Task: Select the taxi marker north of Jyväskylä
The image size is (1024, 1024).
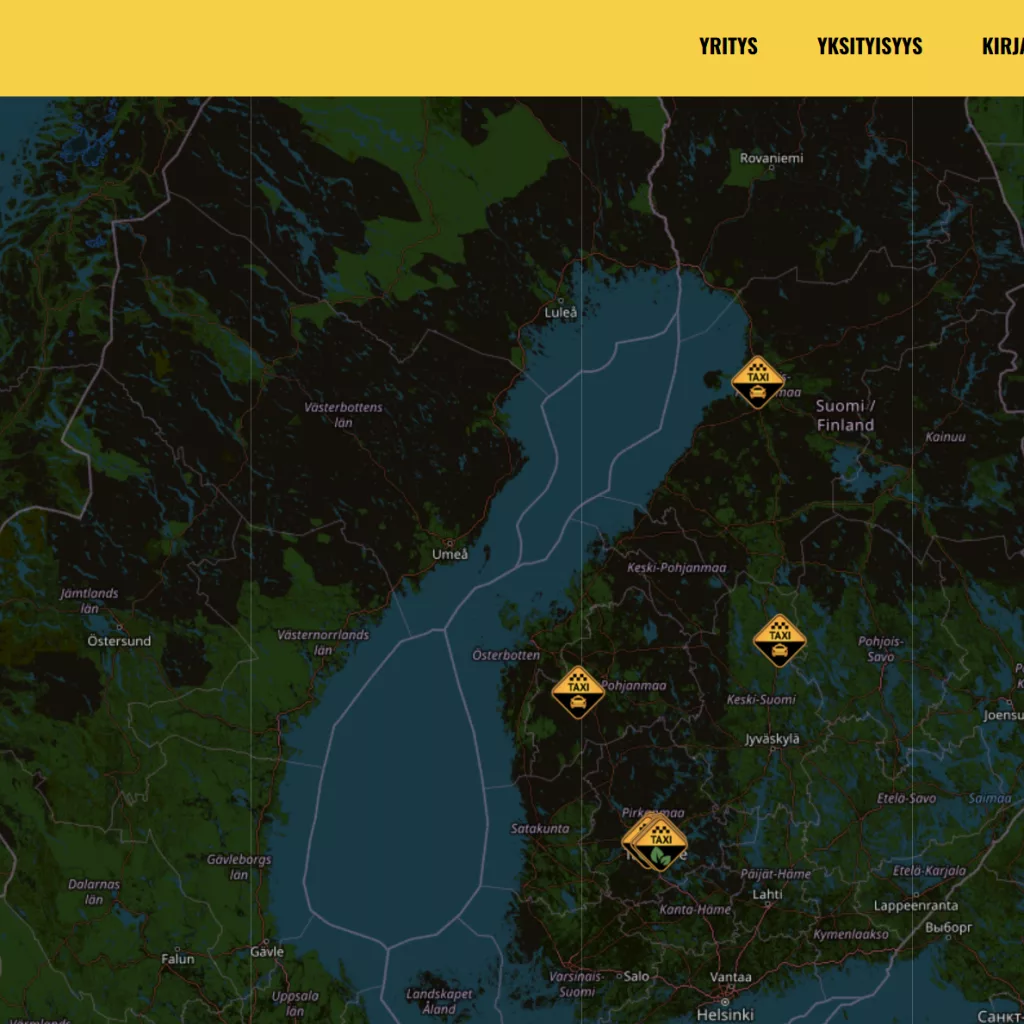Action: coord(779,640)
